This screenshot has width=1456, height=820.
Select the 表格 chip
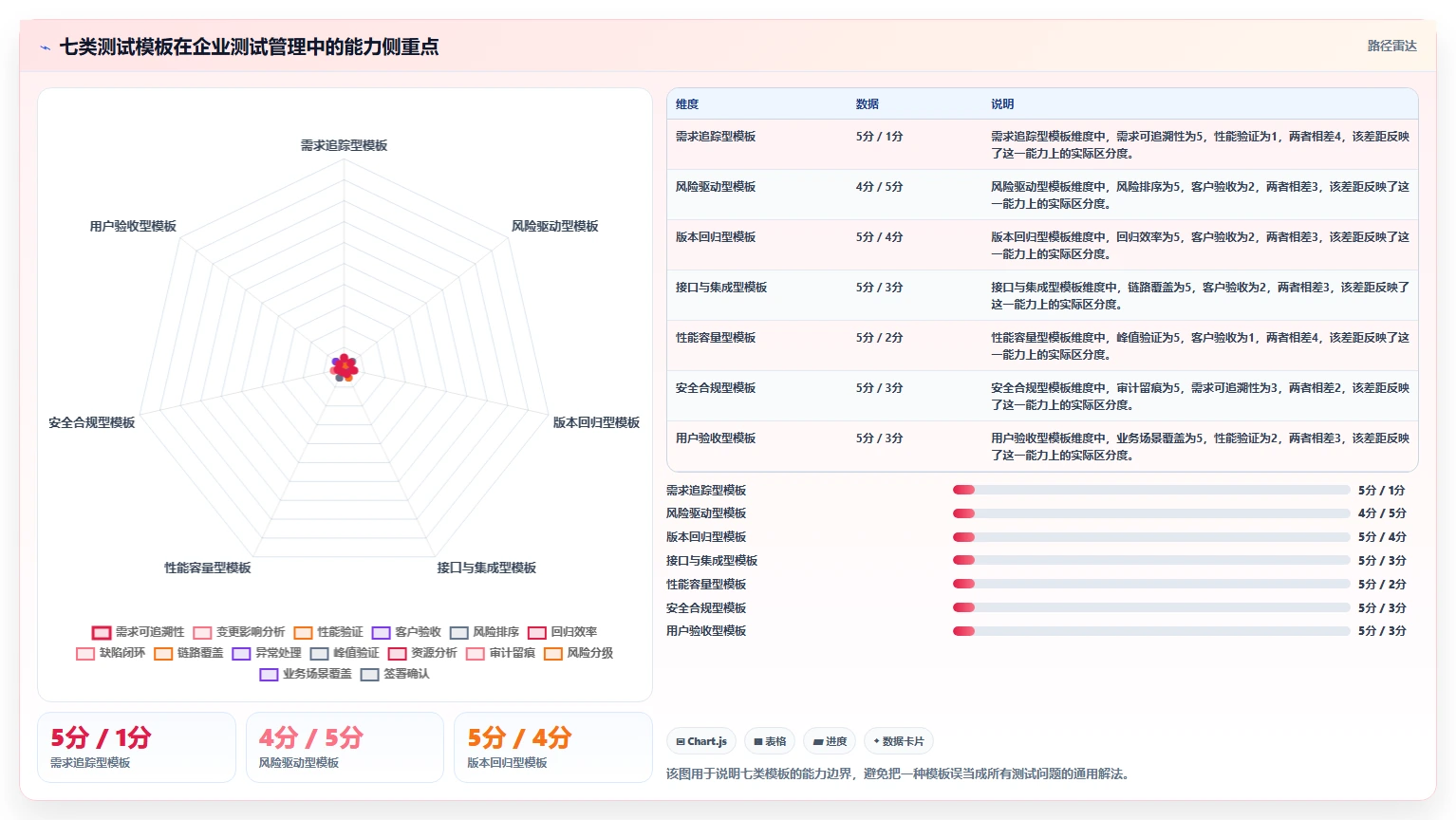[770, 741]
